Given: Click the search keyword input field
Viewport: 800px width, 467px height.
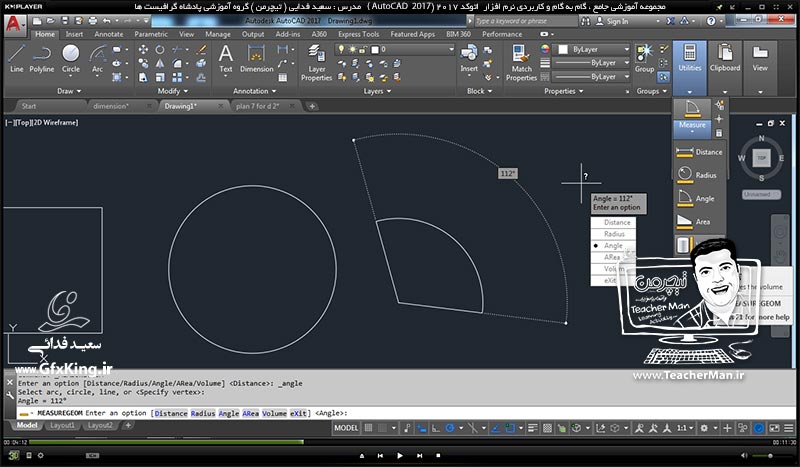Looking at the screenshot, I should 526,21.
